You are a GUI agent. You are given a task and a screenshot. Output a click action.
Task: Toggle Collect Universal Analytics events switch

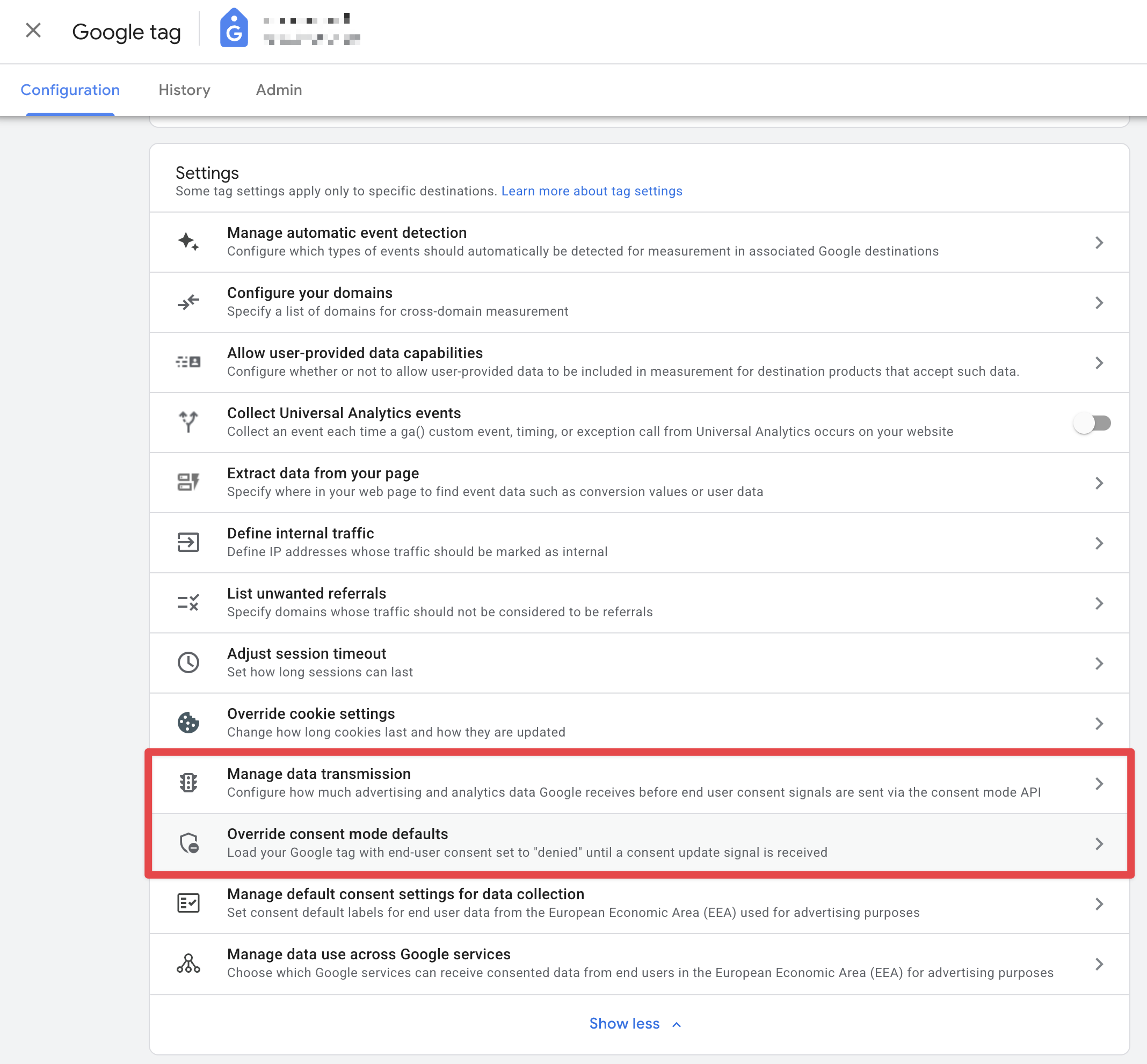pyautogui.click(x=1092, y=423)
